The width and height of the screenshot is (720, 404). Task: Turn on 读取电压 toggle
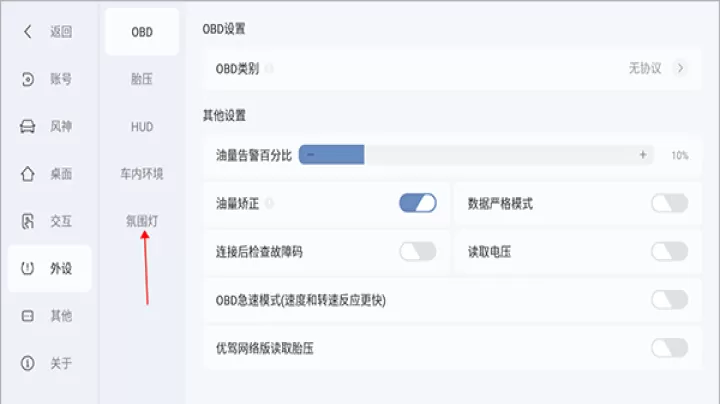[x=669, y=251]
